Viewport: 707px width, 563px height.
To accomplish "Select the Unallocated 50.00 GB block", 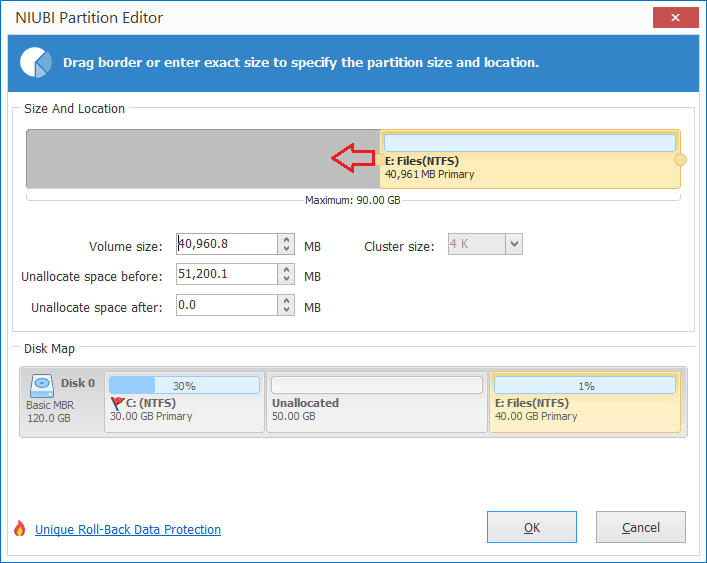I will point(377,402).
